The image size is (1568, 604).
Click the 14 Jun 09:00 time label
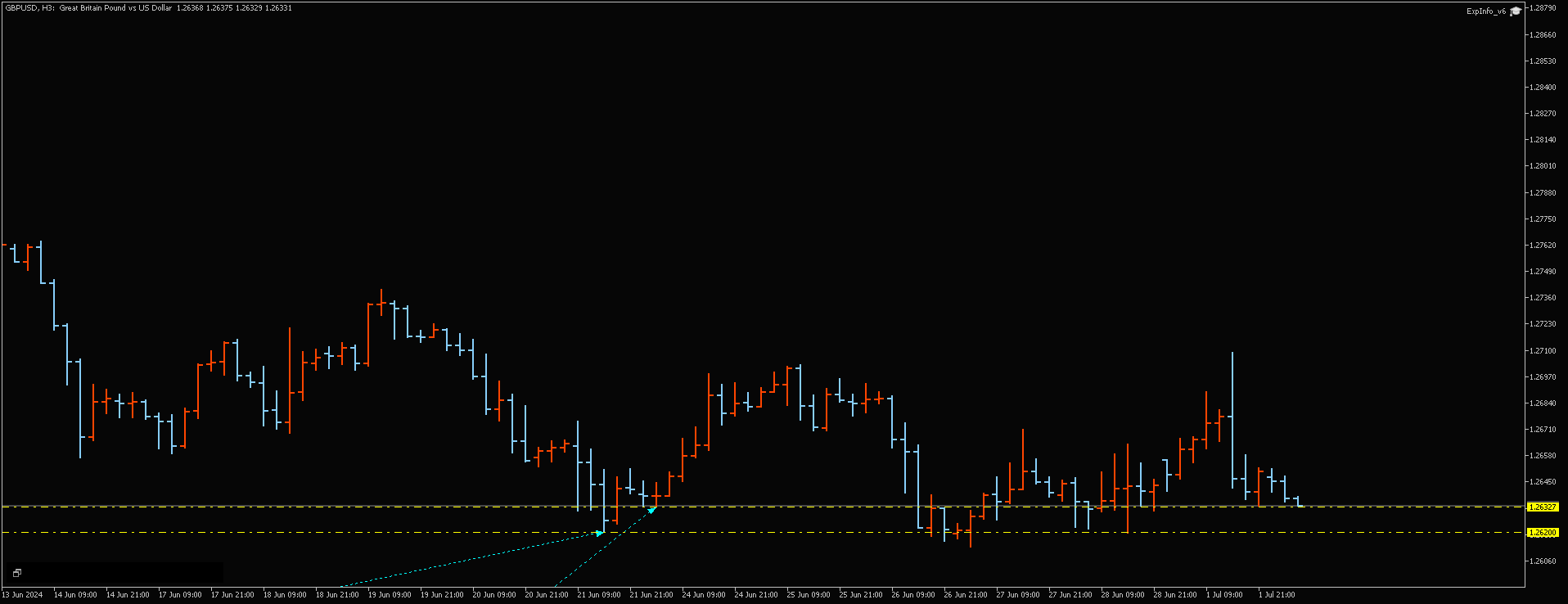click(x=75, y=595)
